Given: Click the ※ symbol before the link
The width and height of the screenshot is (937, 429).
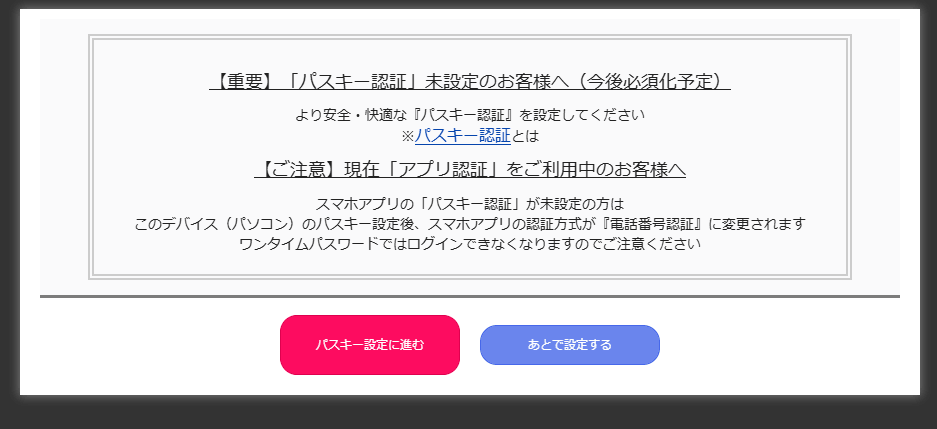Looking at the screenshot, I should pyautogui.click(x=408, y=136).
